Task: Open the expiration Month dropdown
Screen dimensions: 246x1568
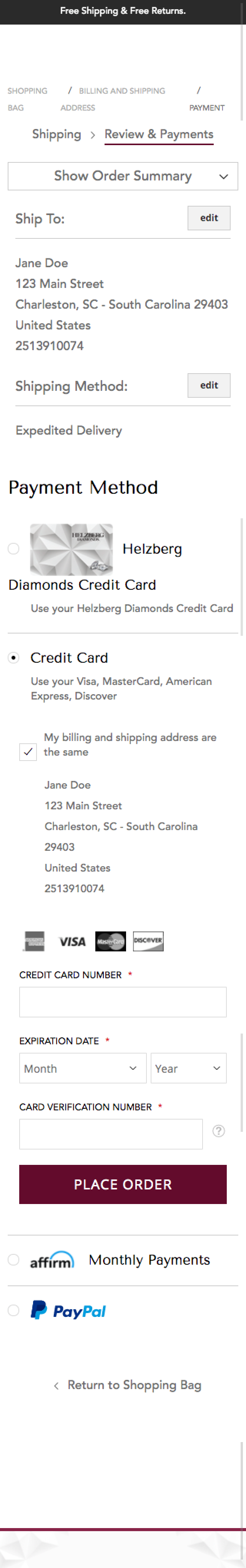Action: click(x=82, y=1068)
